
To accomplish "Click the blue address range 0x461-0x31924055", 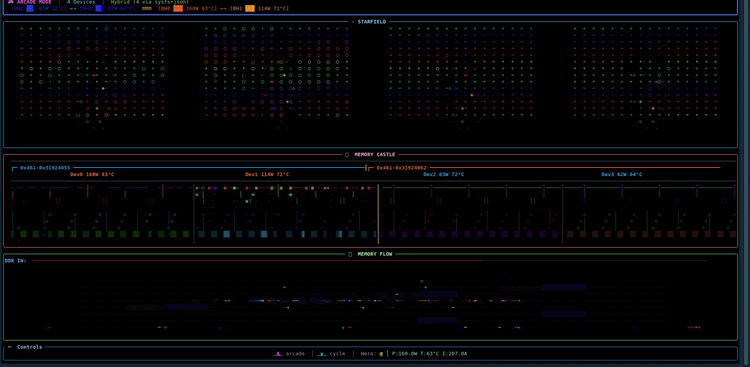I will click(45, 168).
